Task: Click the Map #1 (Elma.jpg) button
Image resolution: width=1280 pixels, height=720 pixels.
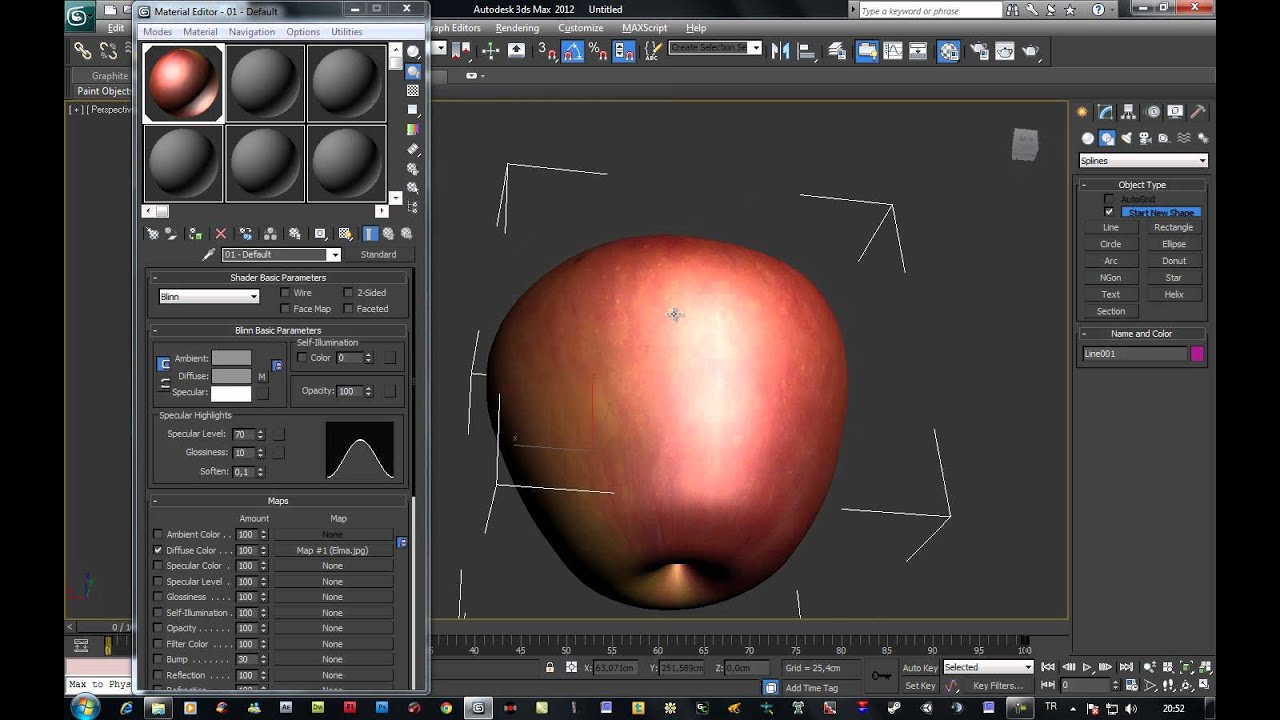Action: click(332, 550)
